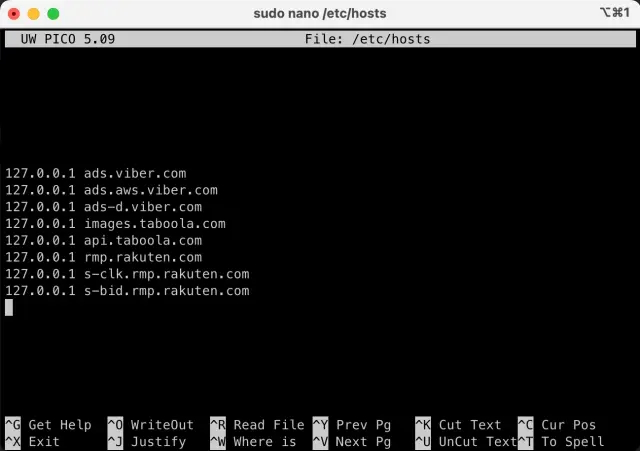Place cursor on ads-d.viber.com line
Viewport: 640px width, 451px height.
[103, 207]
